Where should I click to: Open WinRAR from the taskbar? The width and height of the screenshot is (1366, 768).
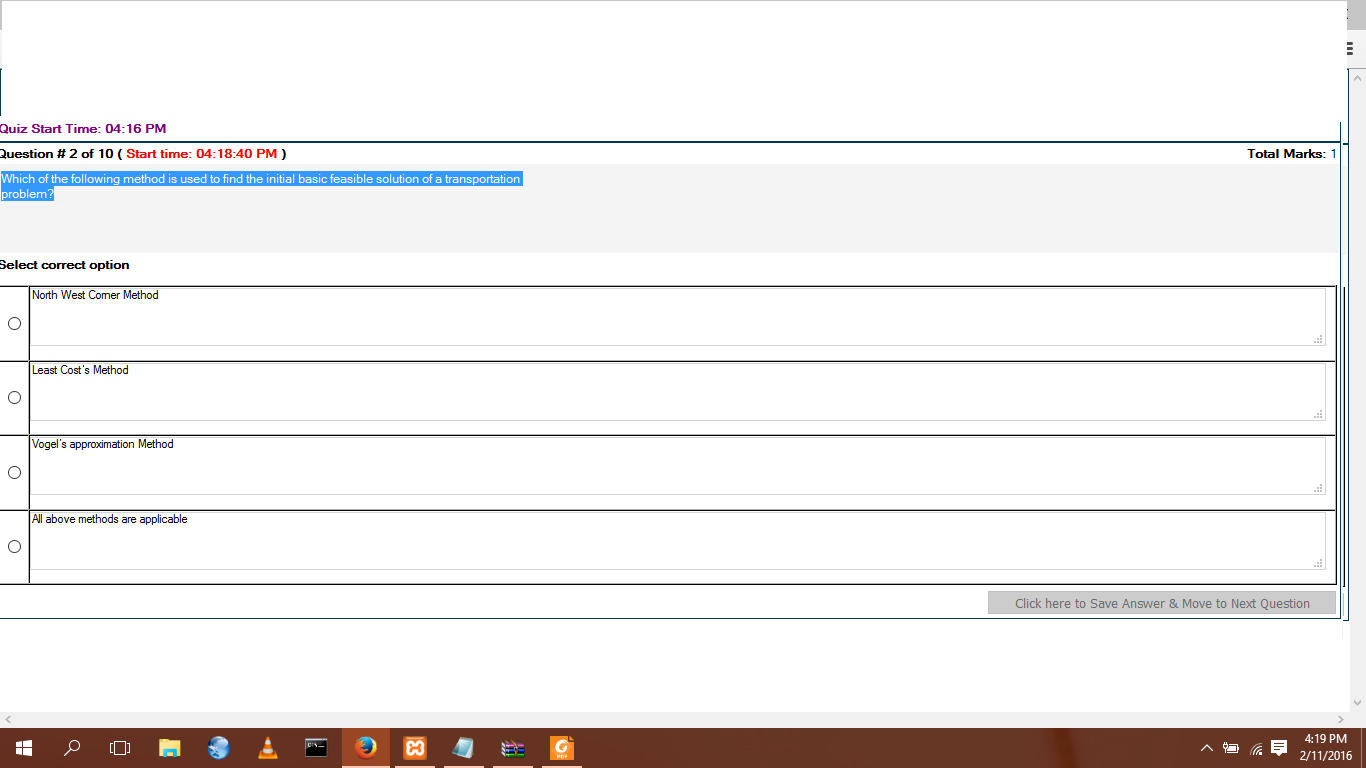[512, 748]
